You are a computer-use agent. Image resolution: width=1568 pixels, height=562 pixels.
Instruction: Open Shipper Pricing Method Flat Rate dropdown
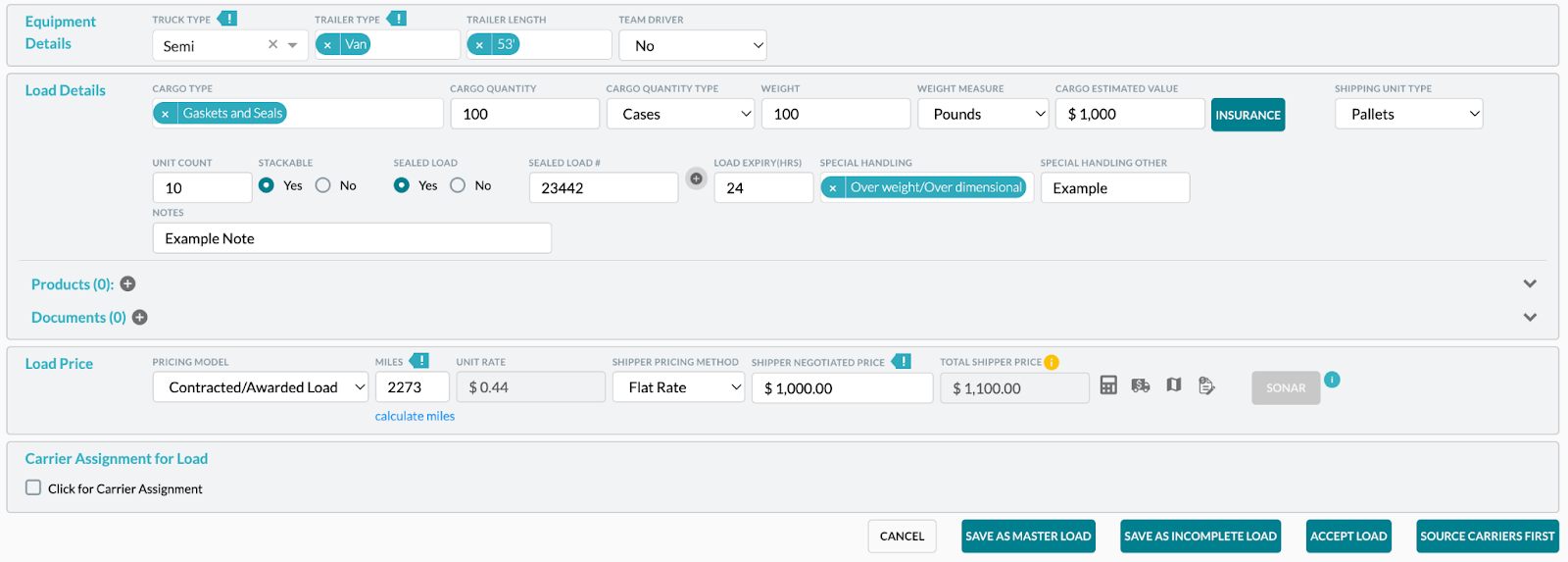pos(679,387)
